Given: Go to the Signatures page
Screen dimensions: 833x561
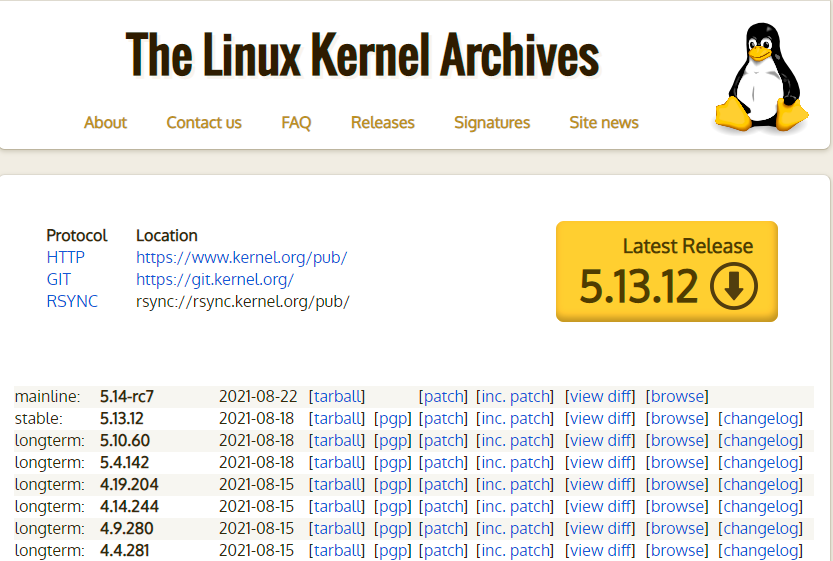Looking at the screenshot, I should (492, 123).
